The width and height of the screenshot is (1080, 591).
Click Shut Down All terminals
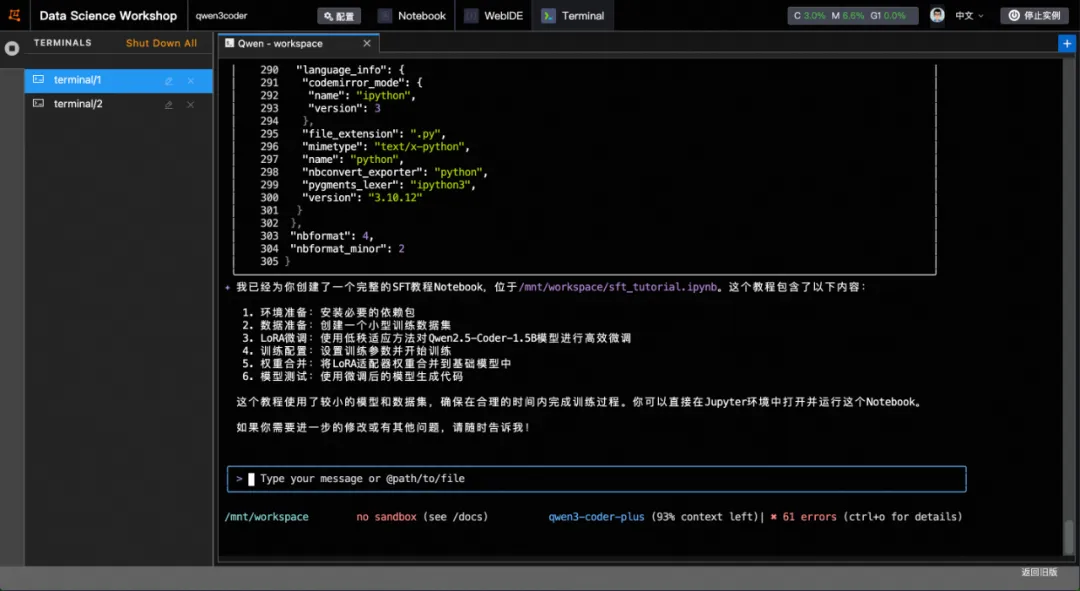161,43
